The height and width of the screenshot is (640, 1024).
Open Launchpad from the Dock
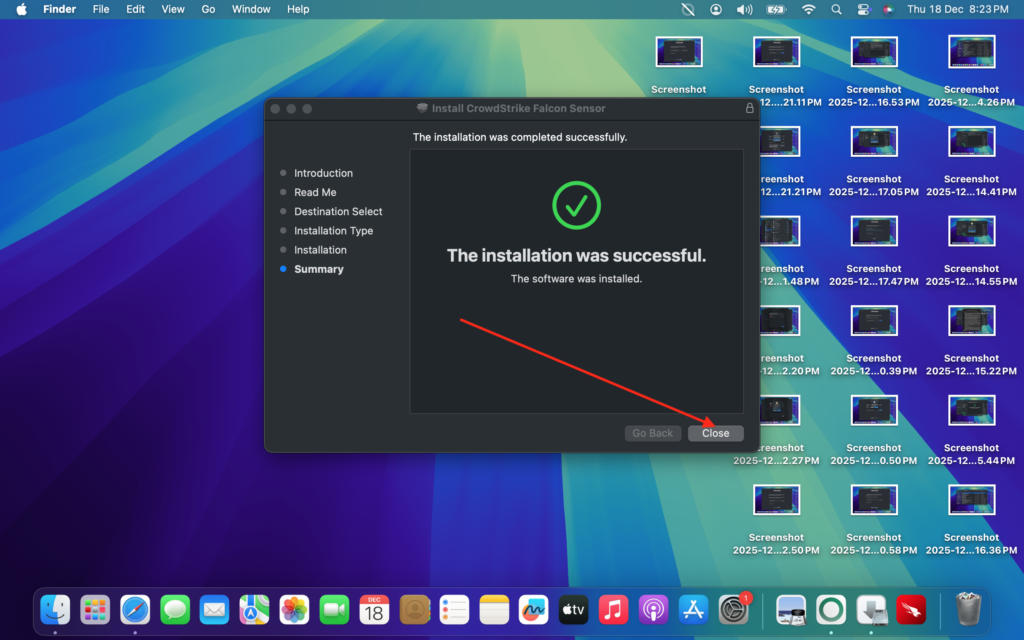pos(95,610)
